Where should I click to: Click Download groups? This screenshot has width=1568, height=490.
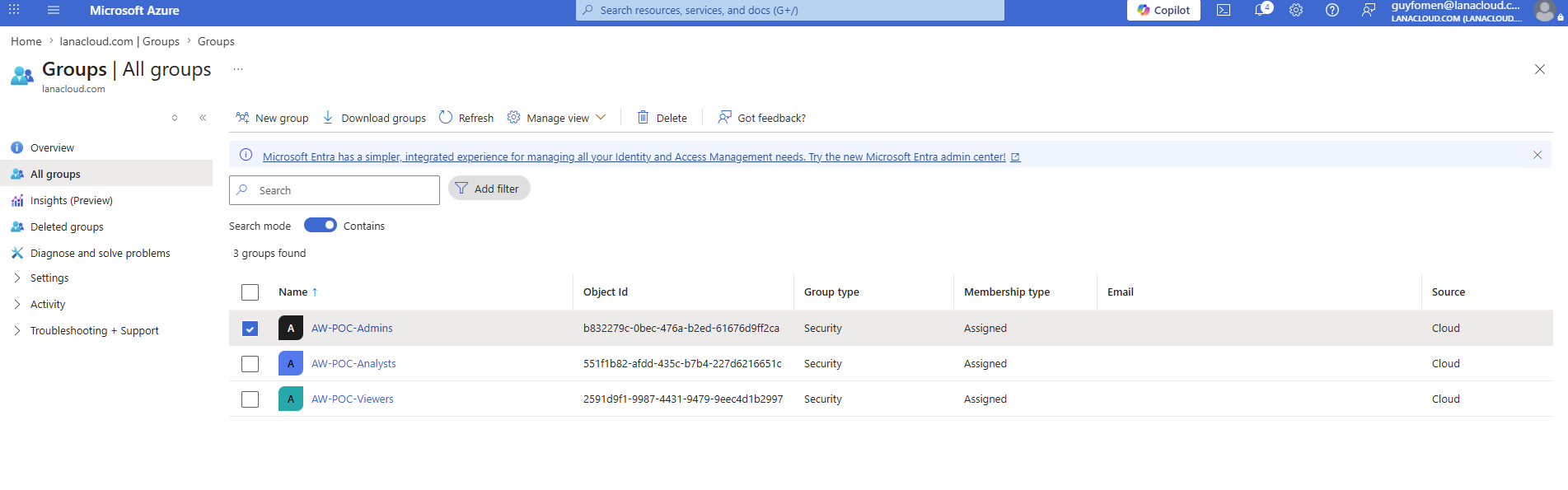pyautogui.click(x=374, y=118)
